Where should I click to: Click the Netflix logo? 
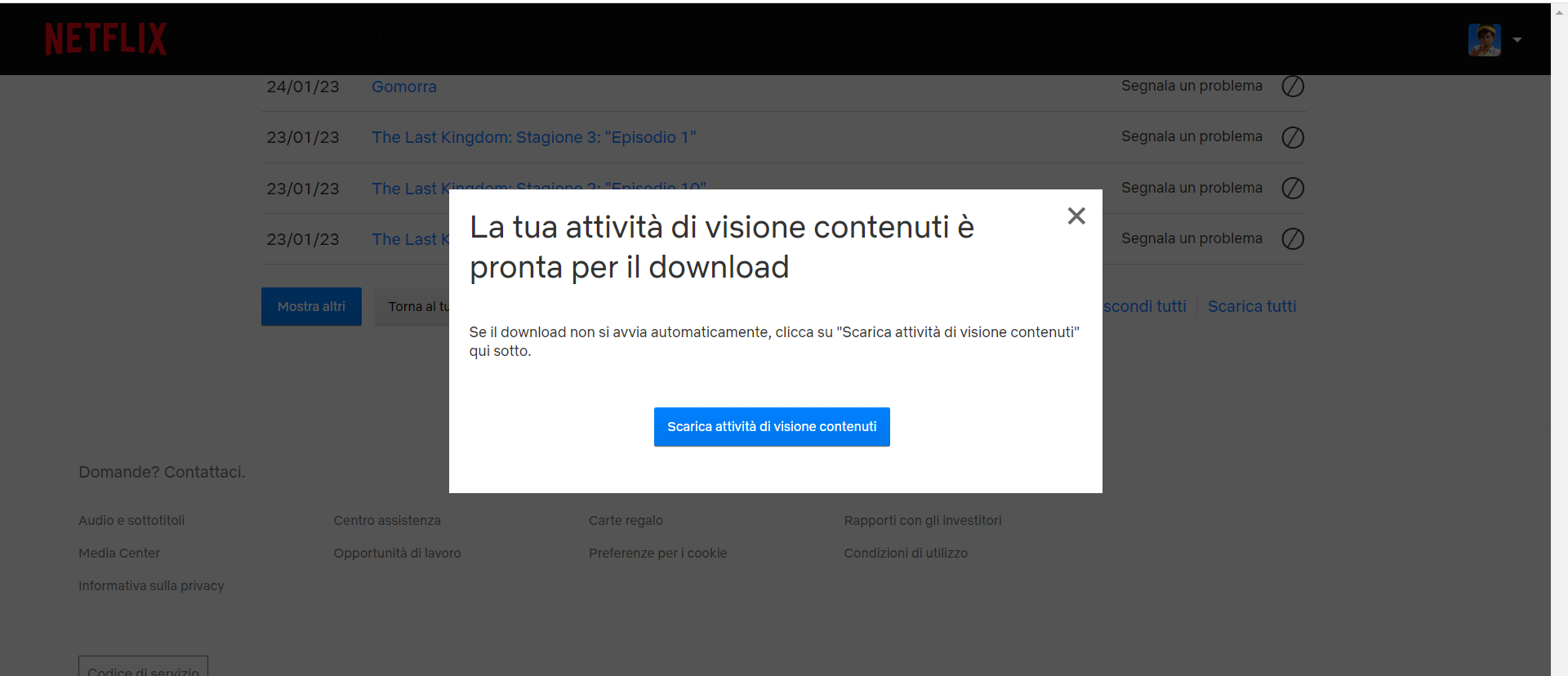105,39
